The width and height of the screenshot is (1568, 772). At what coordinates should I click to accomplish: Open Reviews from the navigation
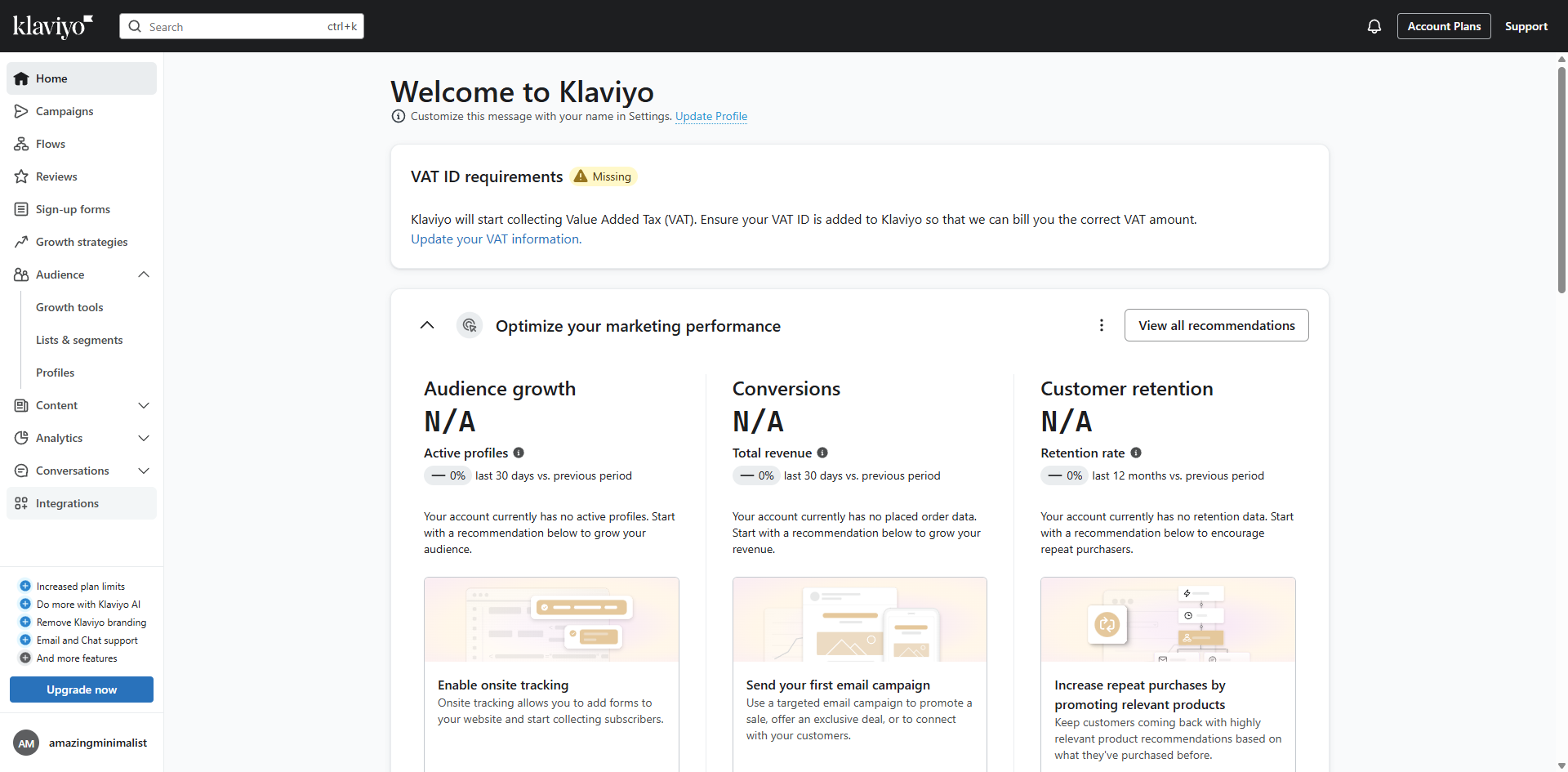click(x=56, y=176)
